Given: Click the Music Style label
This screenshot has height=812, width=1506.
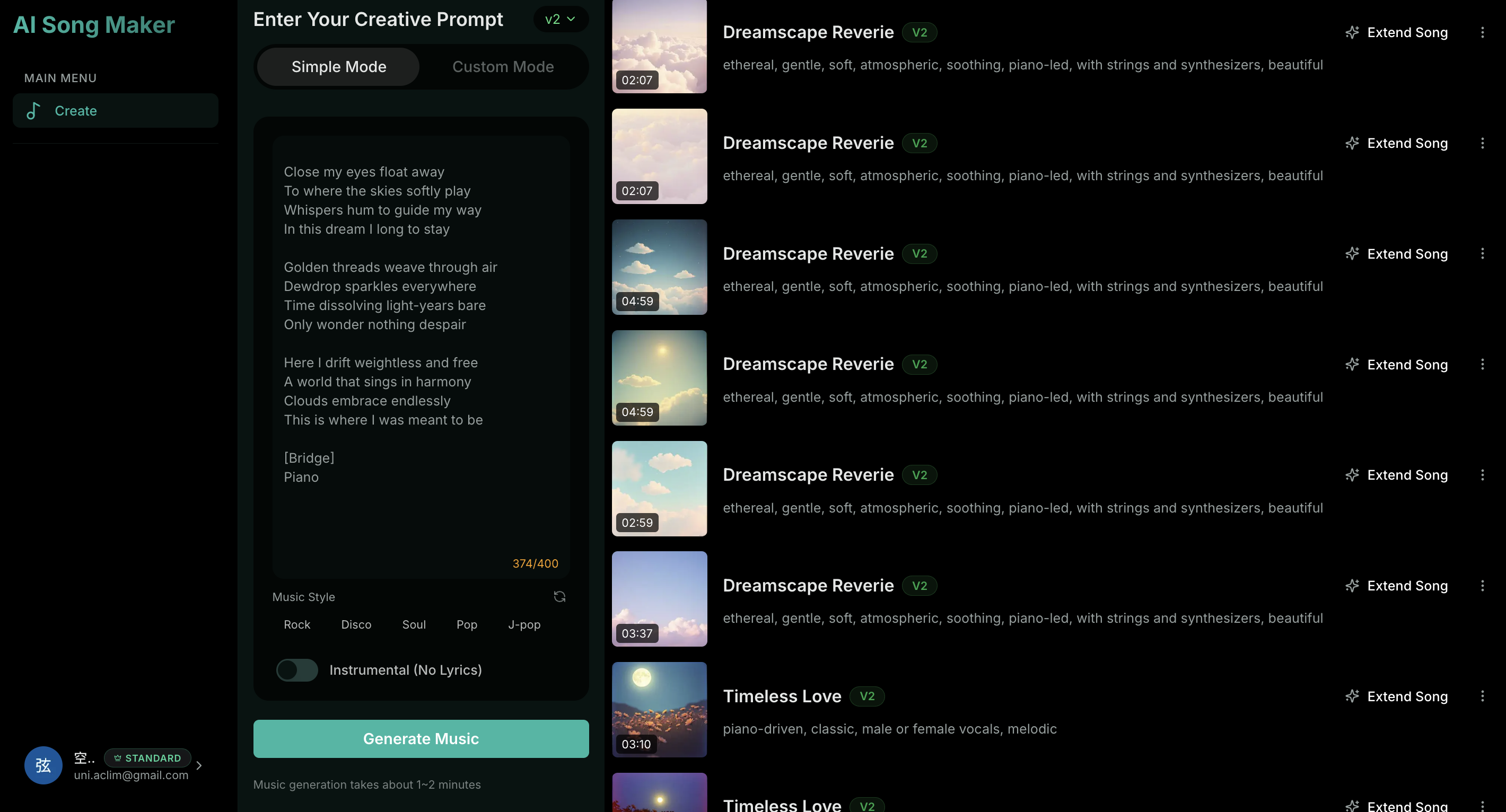Looking at the screenshot, I should coord(303,597).
